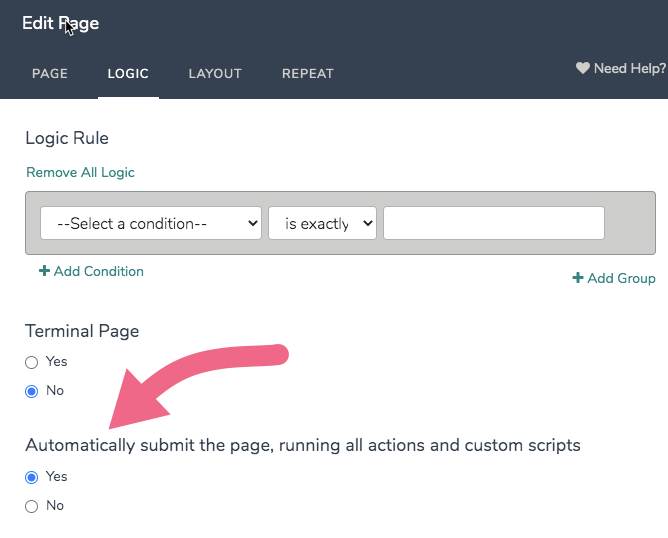This screenshot has height=538, width=668.
Task: Click the condition value text field
Action: click(x=494, y=223)
